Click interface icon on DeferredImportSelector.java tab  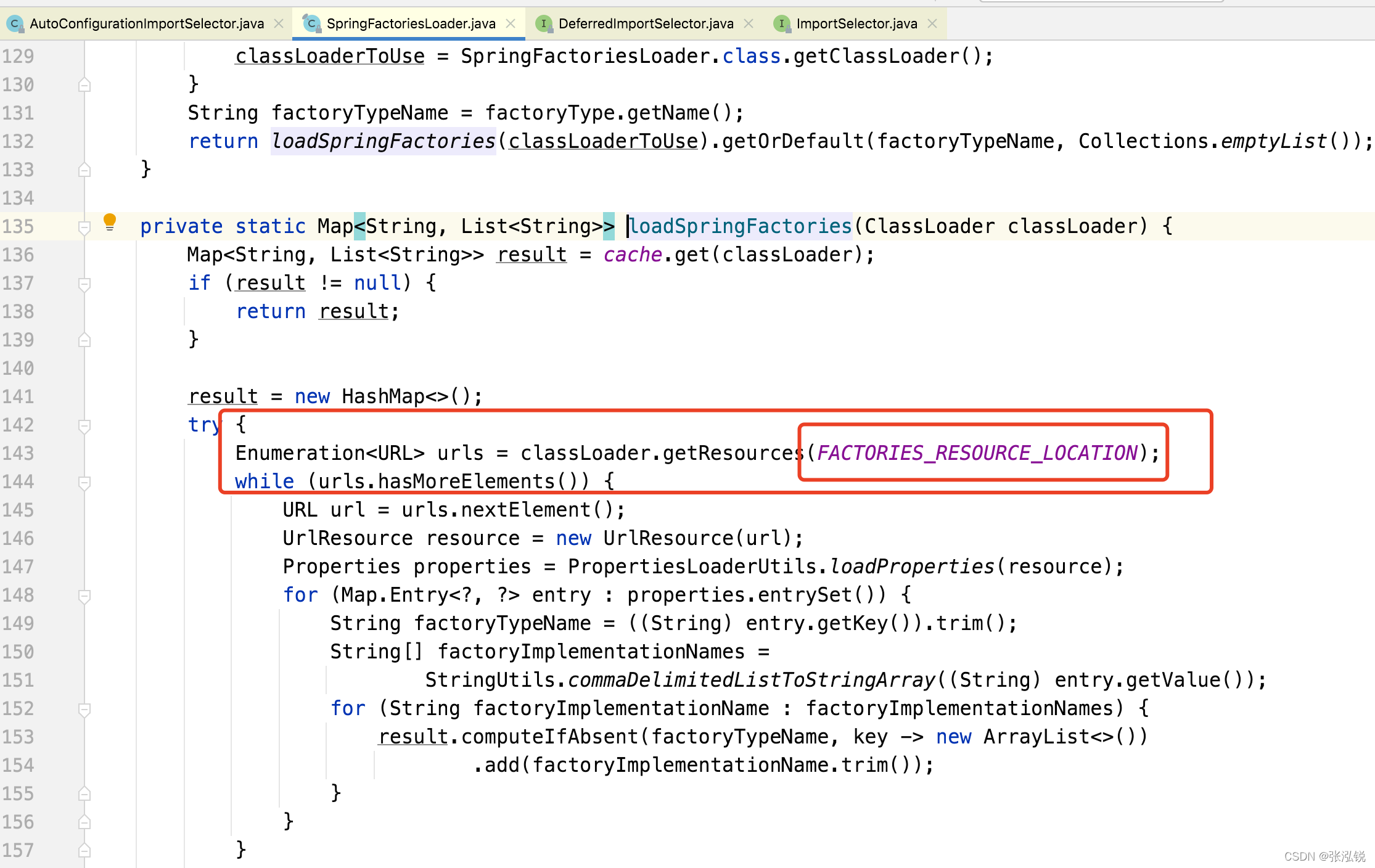click(x=544, y=24)
